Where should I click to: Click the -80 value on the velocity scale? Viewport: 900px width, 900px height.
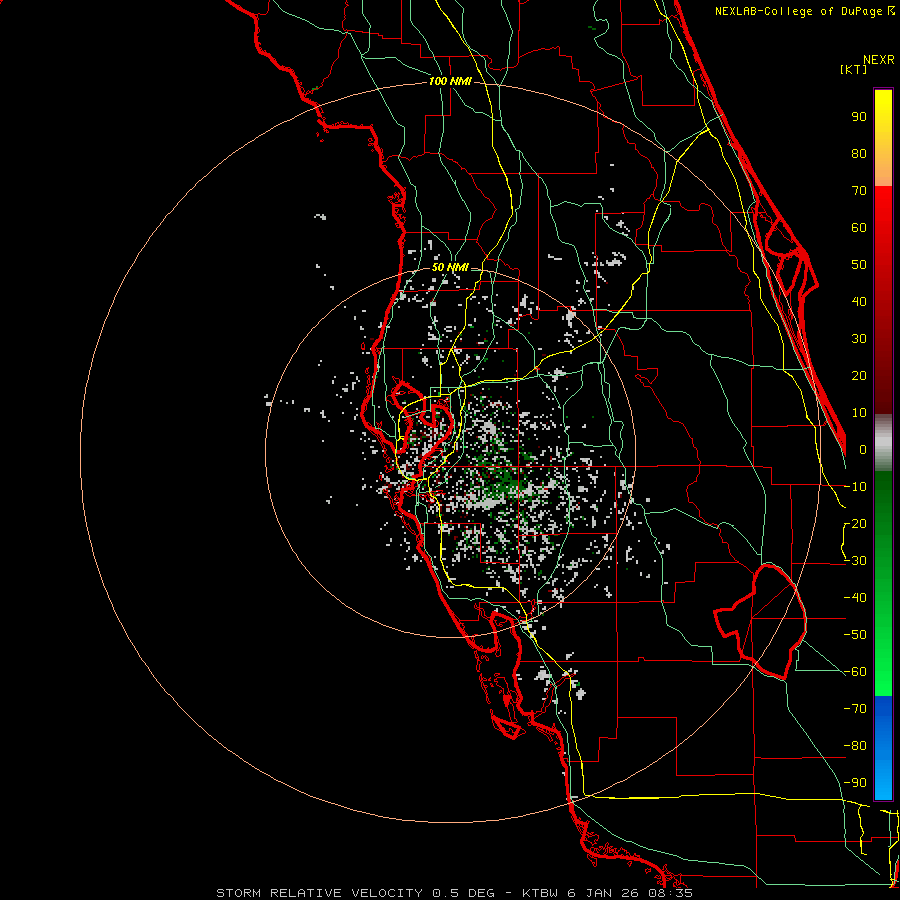tap(855, 746)
